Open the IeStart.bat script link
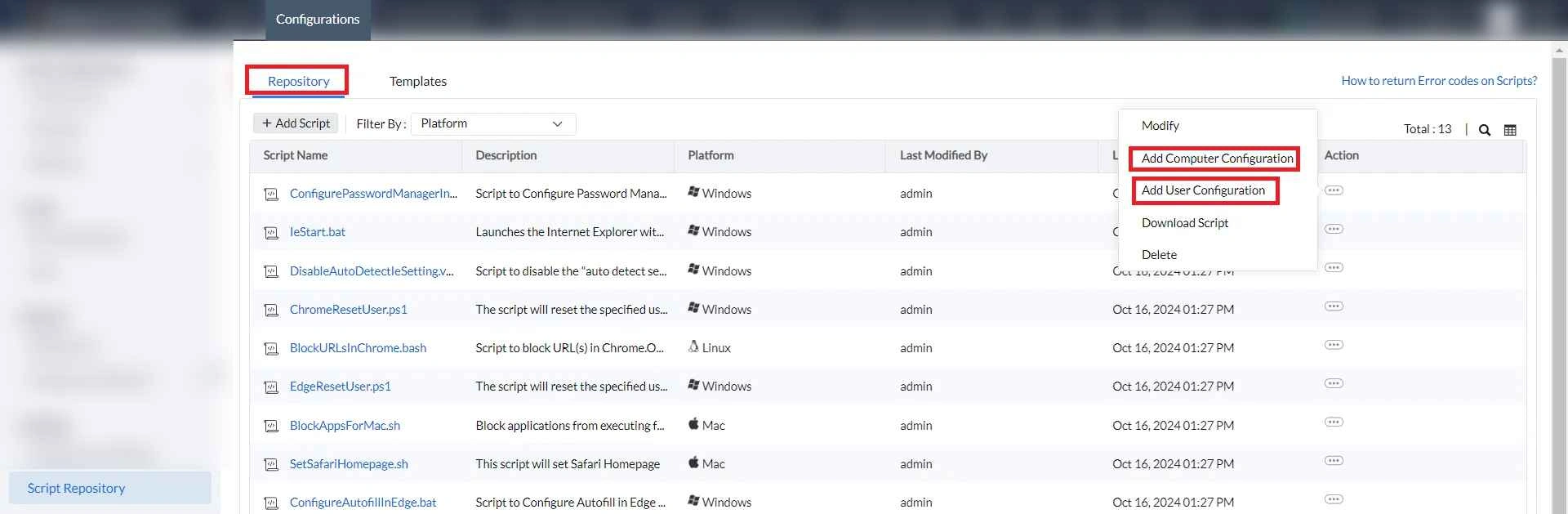 pos(318,232)
